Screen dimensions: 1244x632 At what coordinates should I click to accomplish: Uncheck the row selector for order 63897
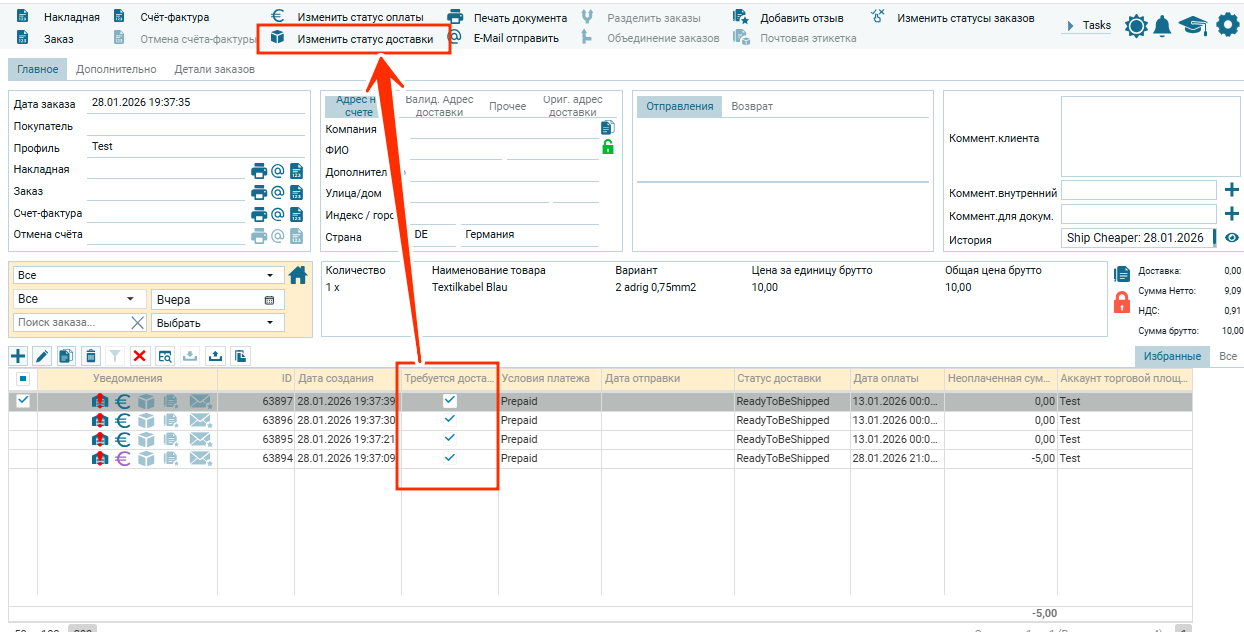pos(23,401)
